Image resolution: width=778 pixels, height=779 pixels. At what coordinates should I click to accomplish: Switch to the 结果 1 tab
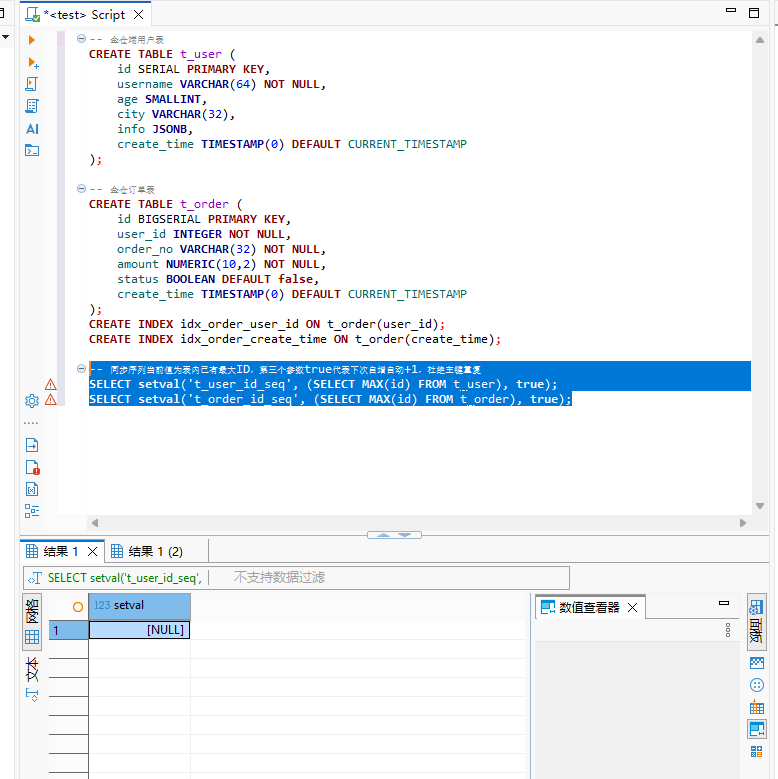click(61, 551)
